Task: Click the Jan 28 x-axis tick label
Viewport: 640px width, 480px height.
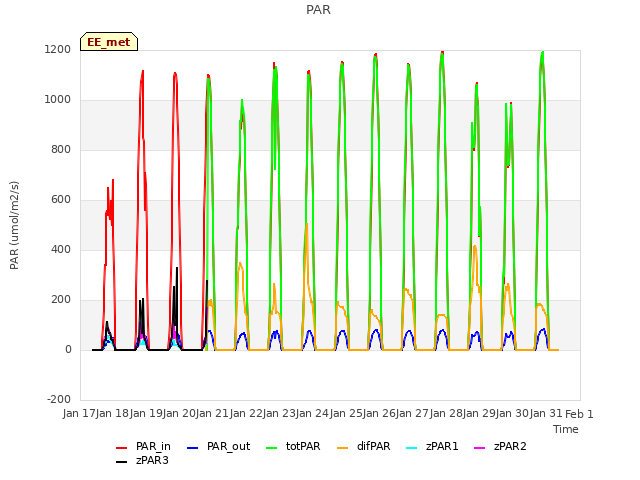Action: (446, 413)
